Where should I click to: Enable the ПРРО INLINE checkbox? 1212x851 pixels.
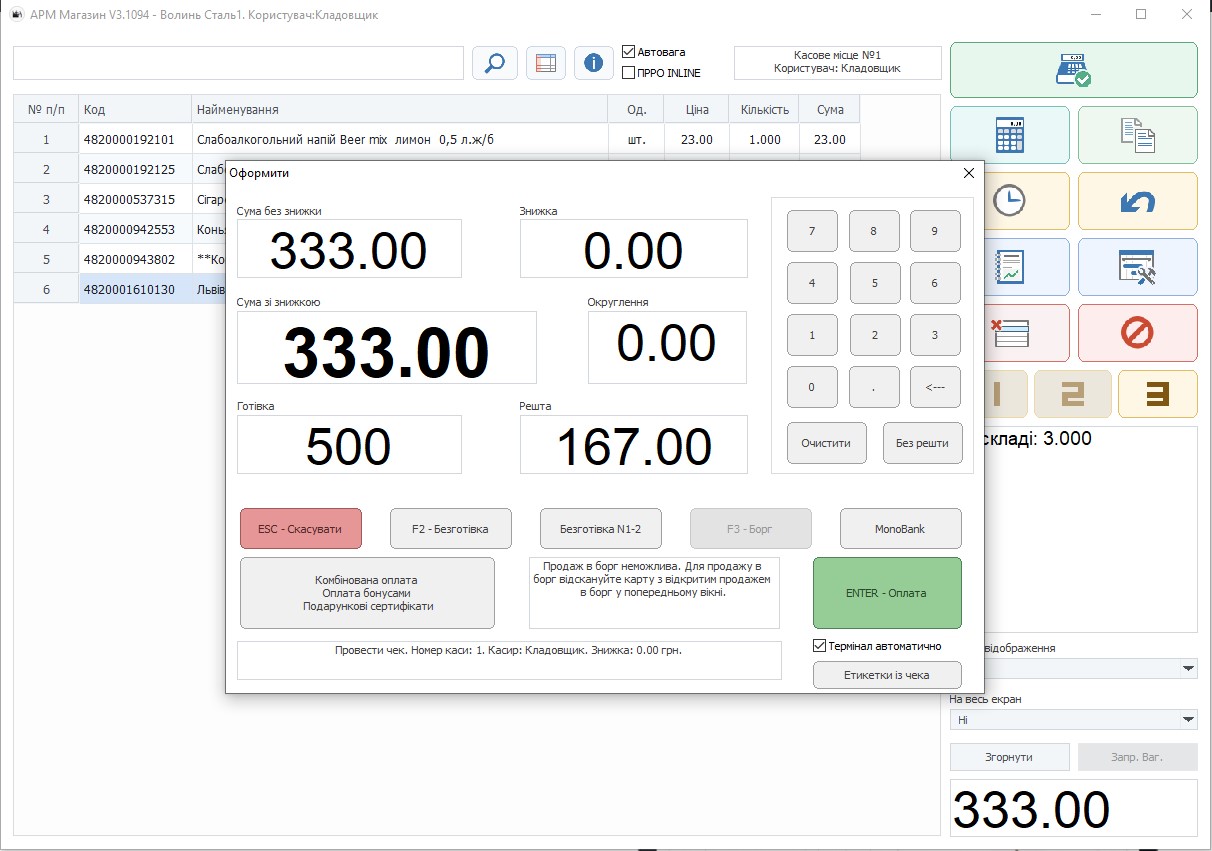pyautogui.click(x=629, y=72)
